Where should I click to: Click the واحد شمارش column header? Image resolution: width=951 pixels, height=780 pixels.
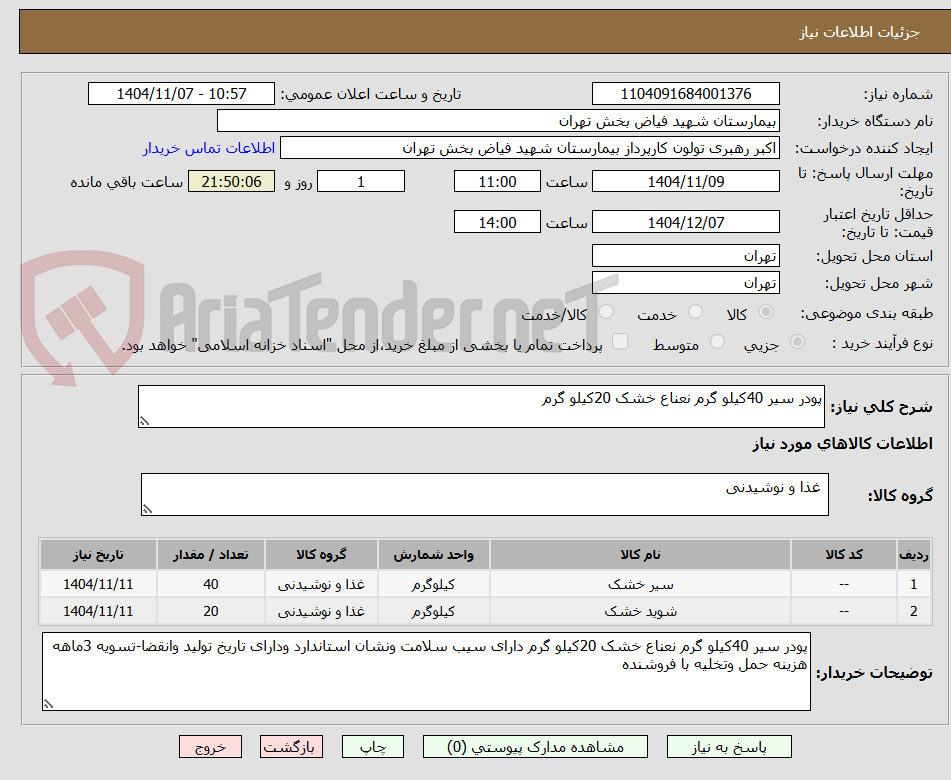[433, 554]
